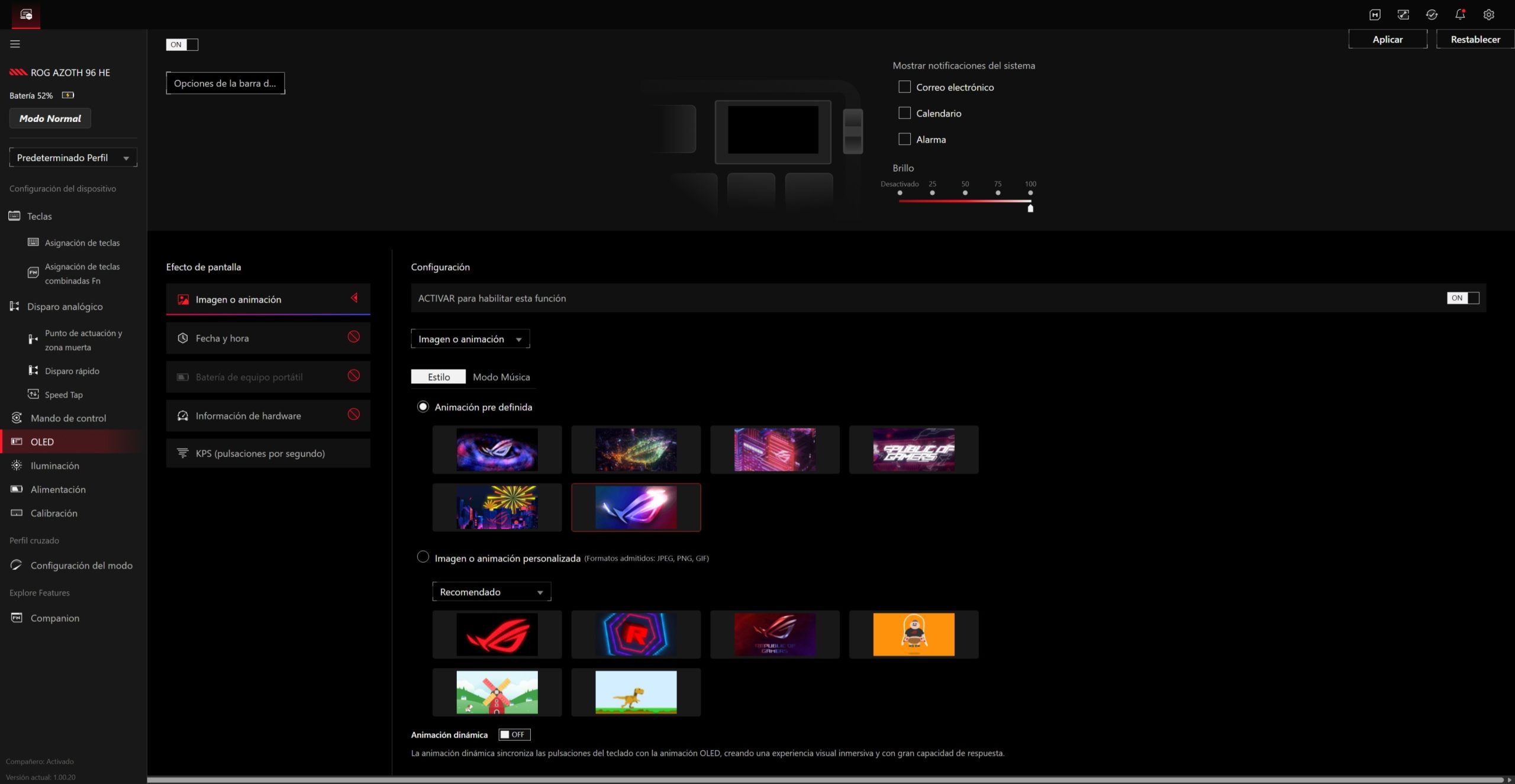Expand the Recomendado dropdown
The image size is (1515, 784).
click(x=491, y=592)
